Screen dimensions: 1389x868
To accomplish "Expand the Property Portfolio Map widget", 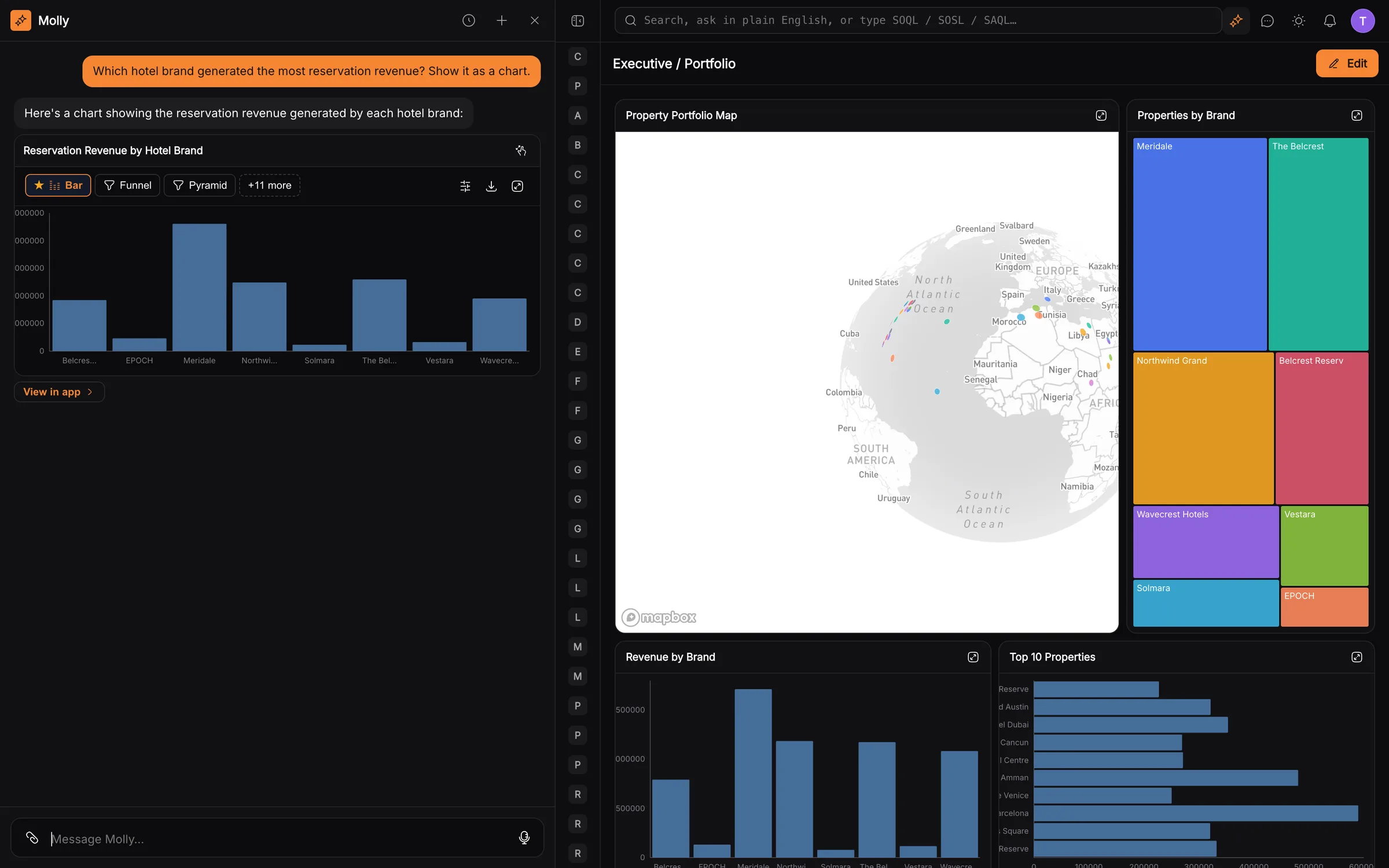I will (1101, 116).
